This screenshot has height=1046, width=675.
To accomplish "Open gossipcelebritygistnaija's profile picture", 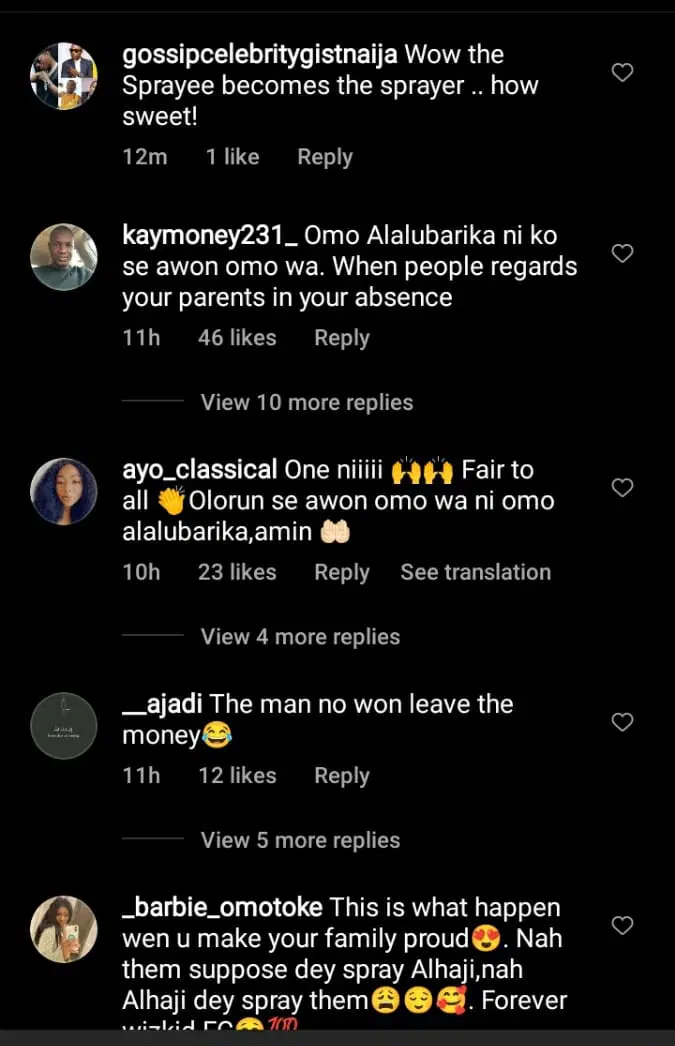I will pos(64,76).
